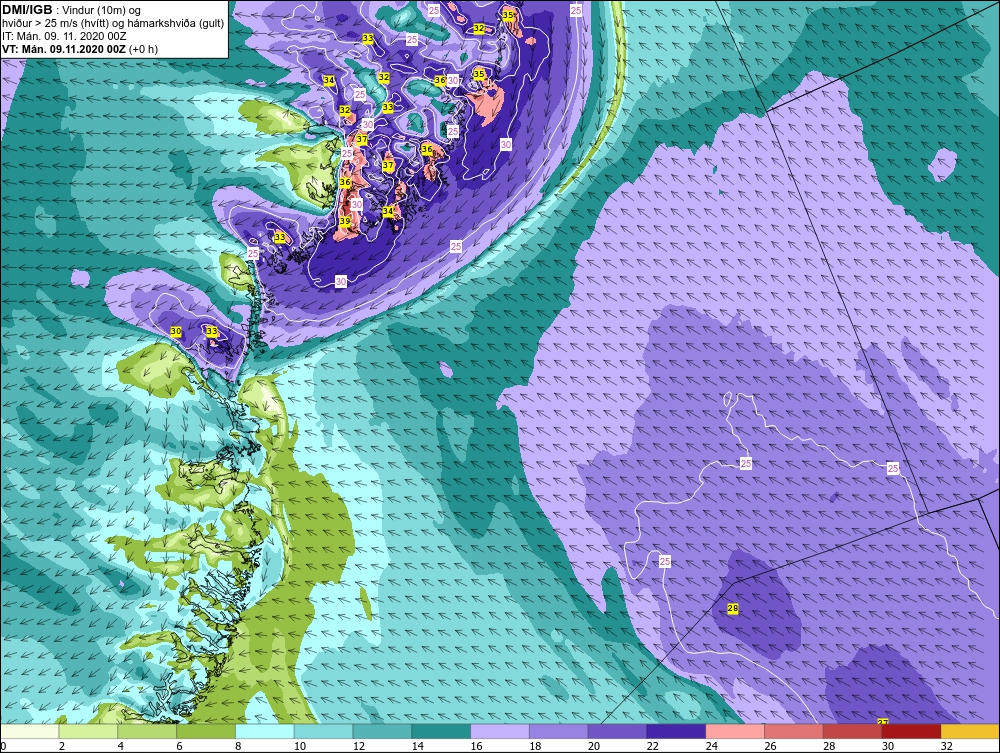Click the dark red 30–32 m/s legend swatch
Image resolution: width=1000 pixels, height=753 pixels.
[911, 731]
